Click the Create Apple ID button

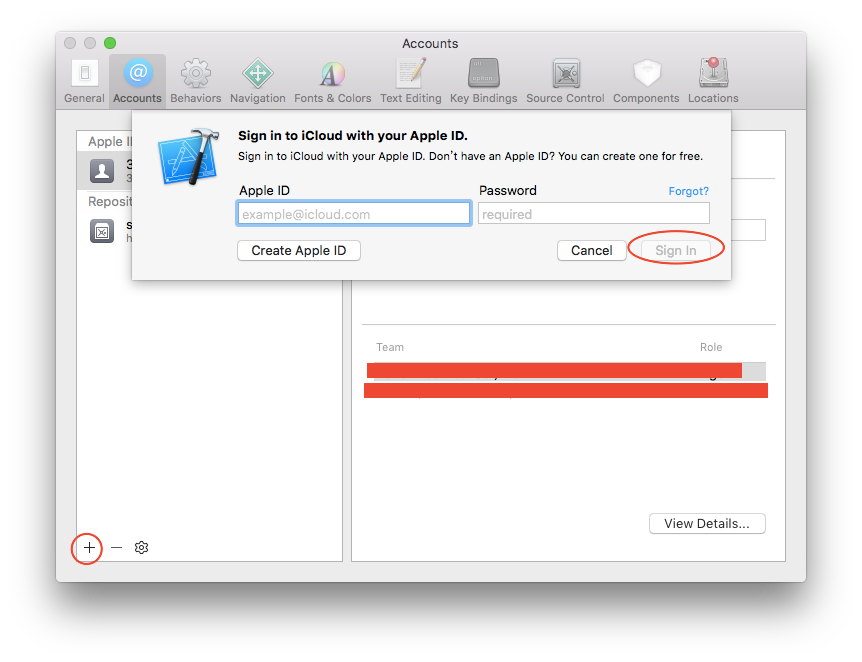tap(298, 250)
